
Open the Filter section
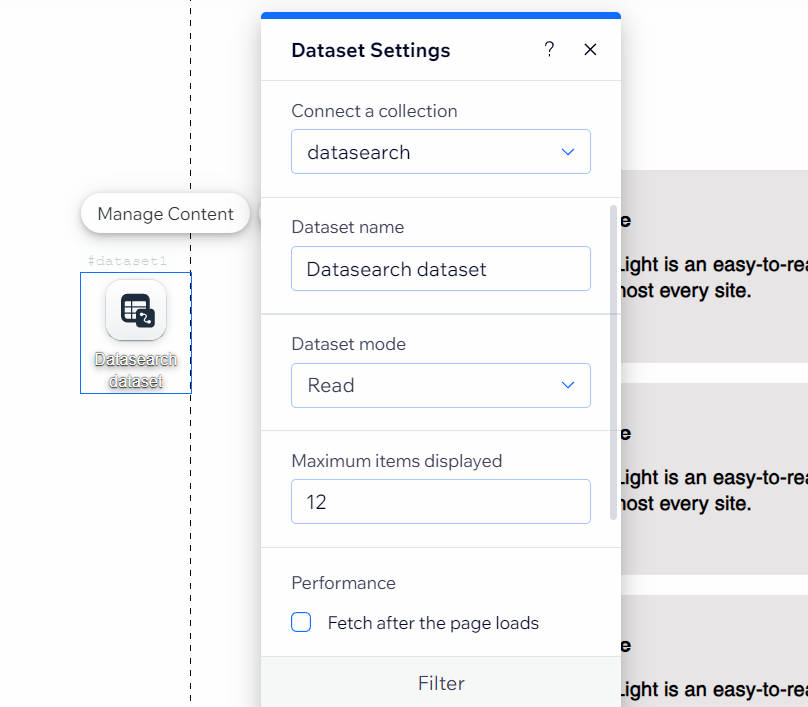coord(441,683)
